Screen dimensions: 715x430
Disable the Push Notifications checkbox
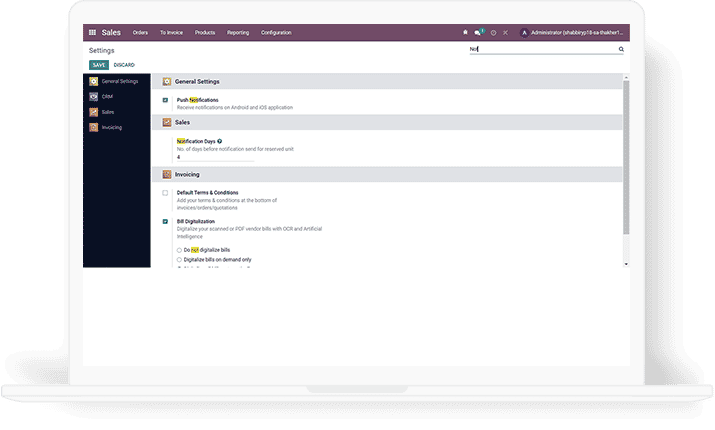[x=165, y=101]
